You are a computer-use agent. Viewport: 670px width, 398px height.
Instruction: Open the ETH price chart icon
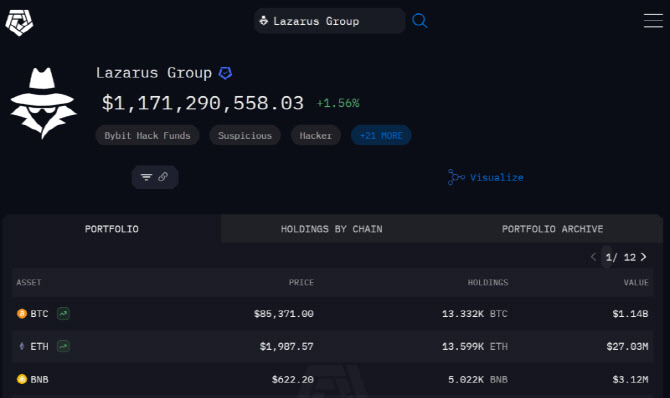pos(63,346)
